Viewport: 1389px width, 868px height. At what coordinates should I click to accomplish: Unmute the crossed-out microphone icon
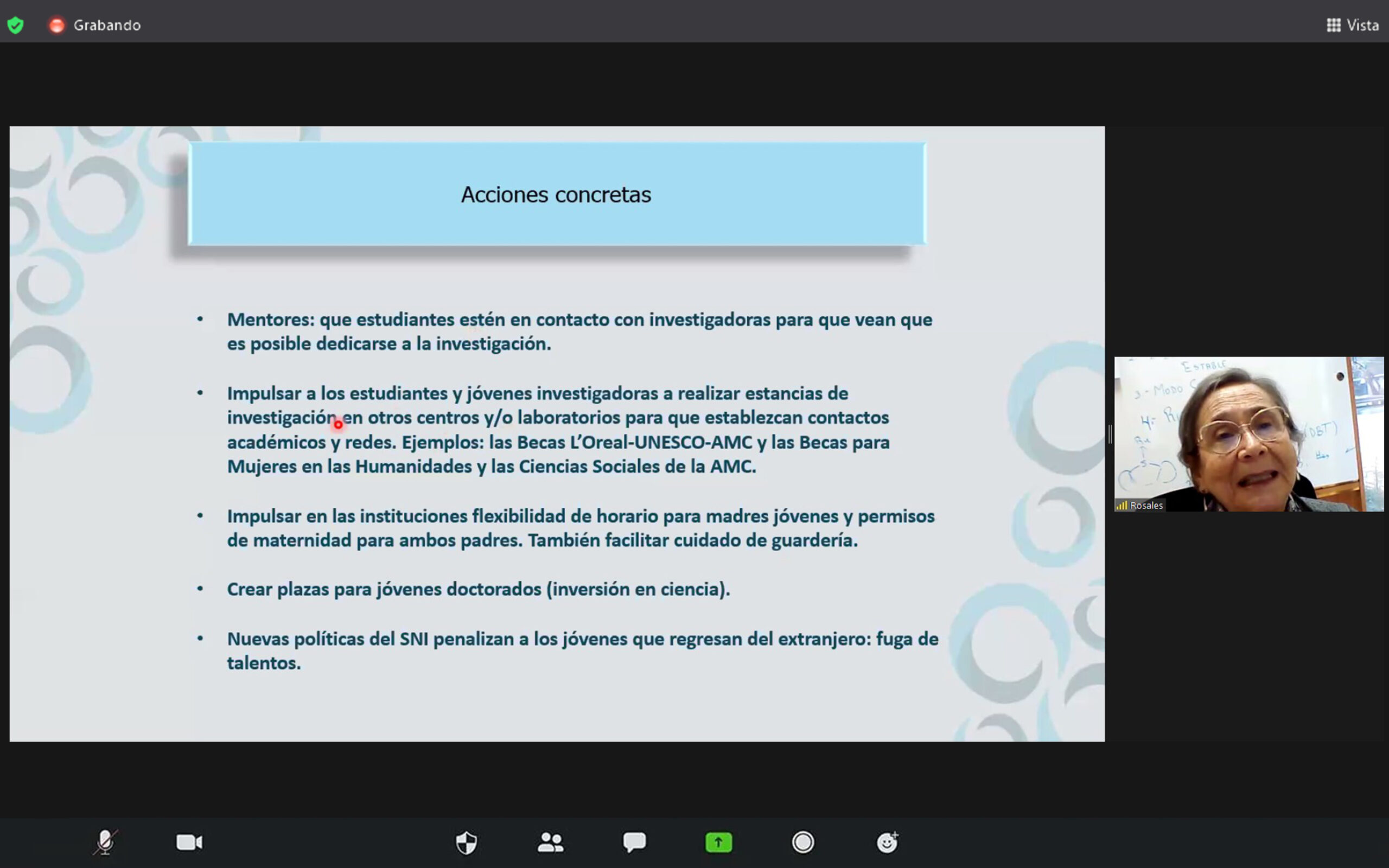[105, 842]
